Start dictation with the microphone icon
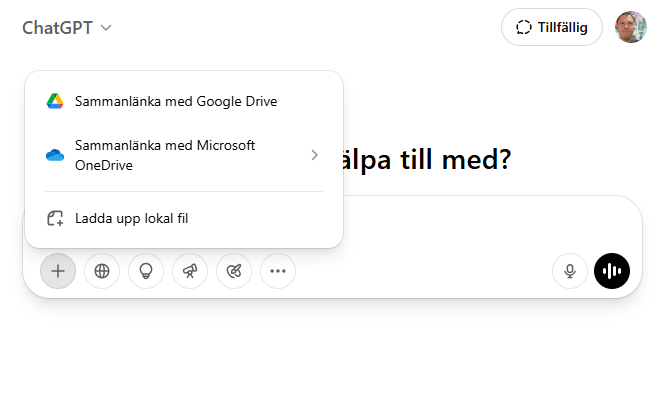Image resolution: width=662 pixels, height=401 pixels. pyautogui.click(x=570, y=270)
